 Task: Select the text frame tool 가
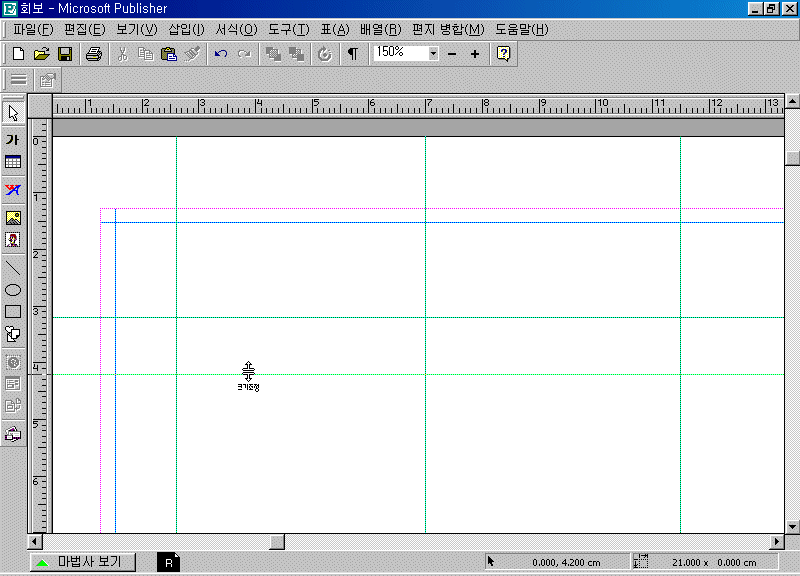pos(13,140)
